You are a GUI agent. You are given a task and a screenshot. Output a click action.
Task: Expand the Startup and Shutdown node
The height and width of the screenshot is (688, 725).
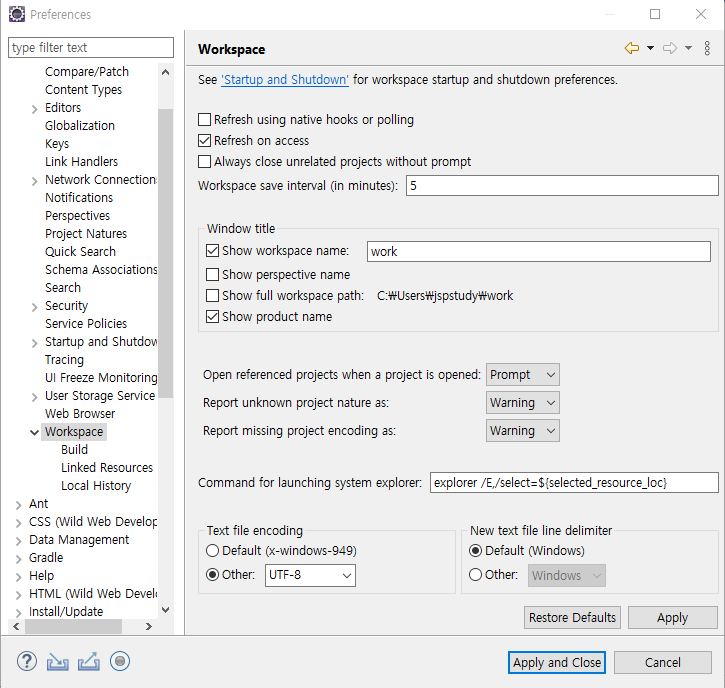pyautogui.click(x=34, y=343)
